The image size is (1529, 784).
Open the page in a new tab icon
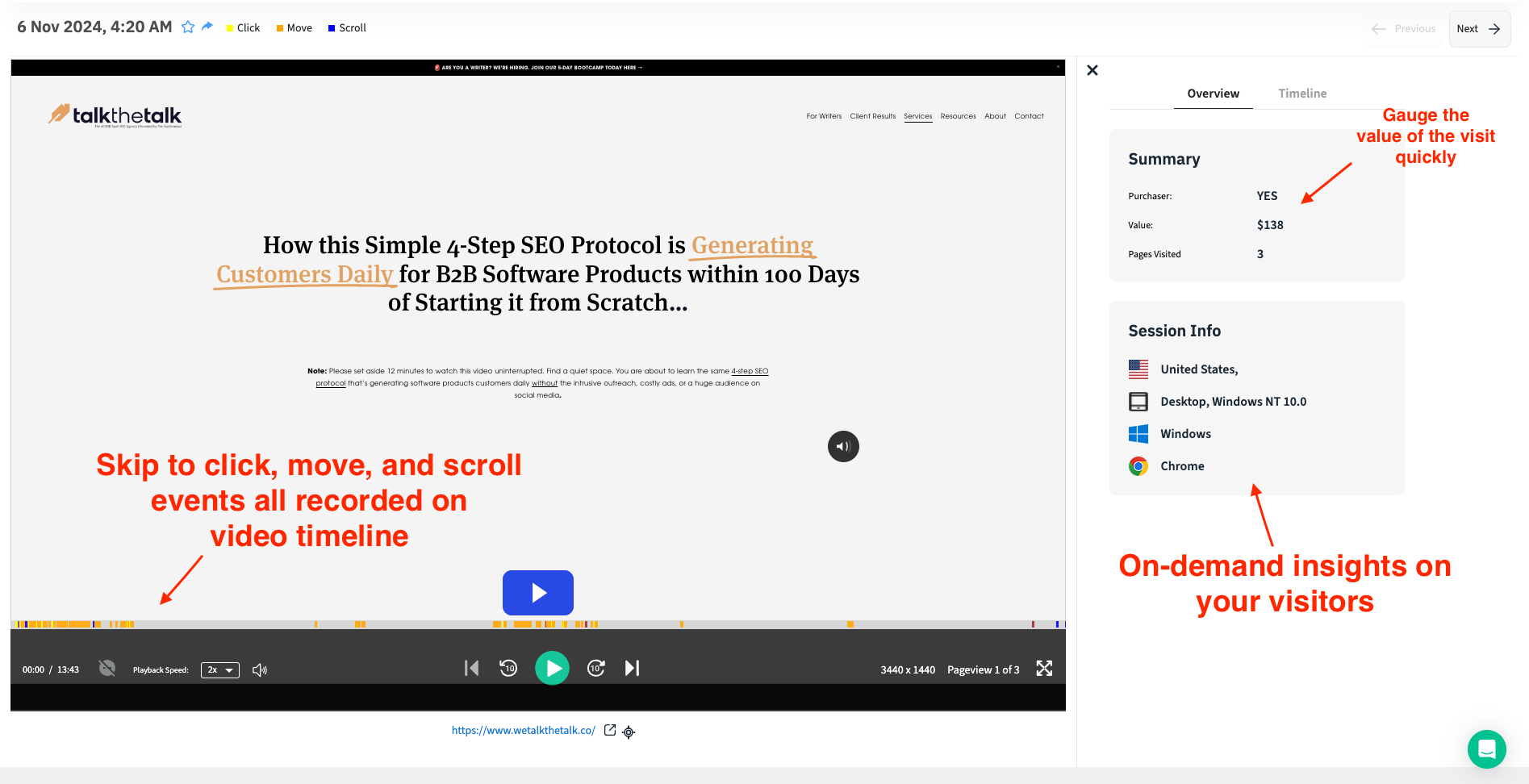click(x=610, y=730)
